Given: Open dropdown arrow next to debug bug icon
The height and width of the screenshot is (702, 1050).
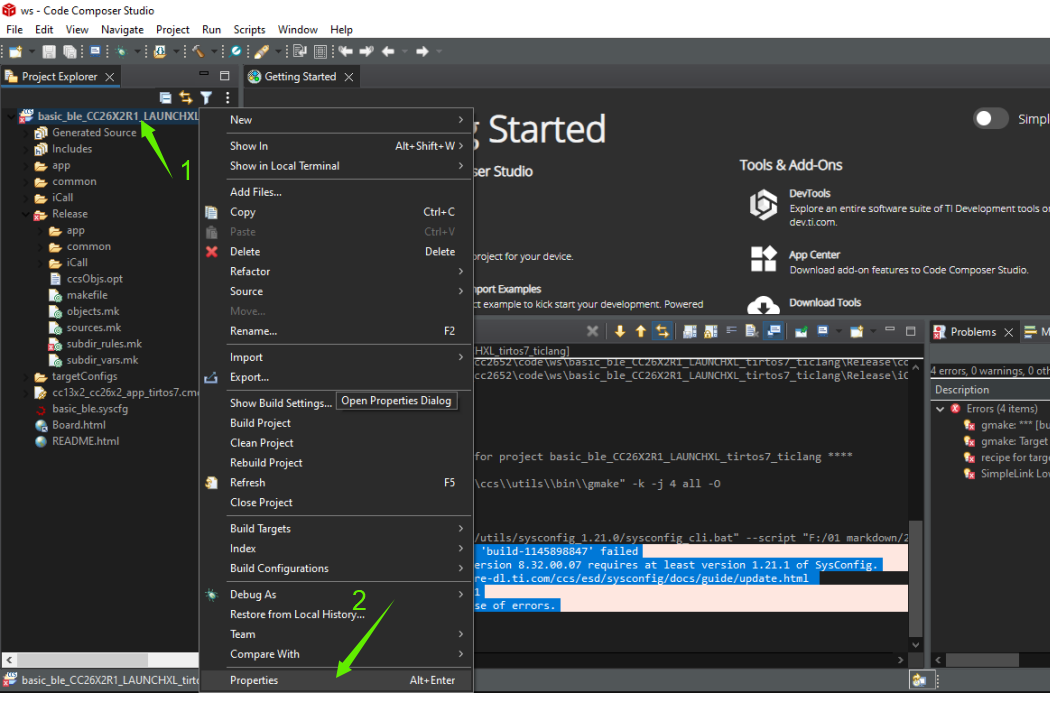Looking at the screenshot, I should (137, 52).
